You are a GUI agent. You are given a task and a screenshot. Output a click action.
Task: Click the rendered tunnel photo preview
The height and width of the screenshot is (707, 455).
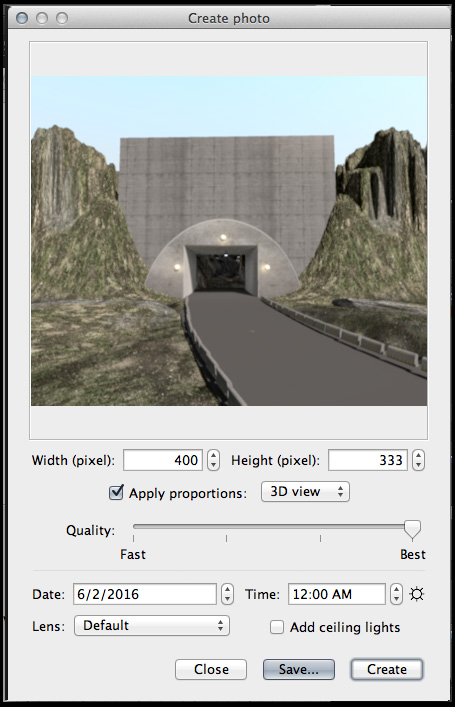tap(229, 241)
